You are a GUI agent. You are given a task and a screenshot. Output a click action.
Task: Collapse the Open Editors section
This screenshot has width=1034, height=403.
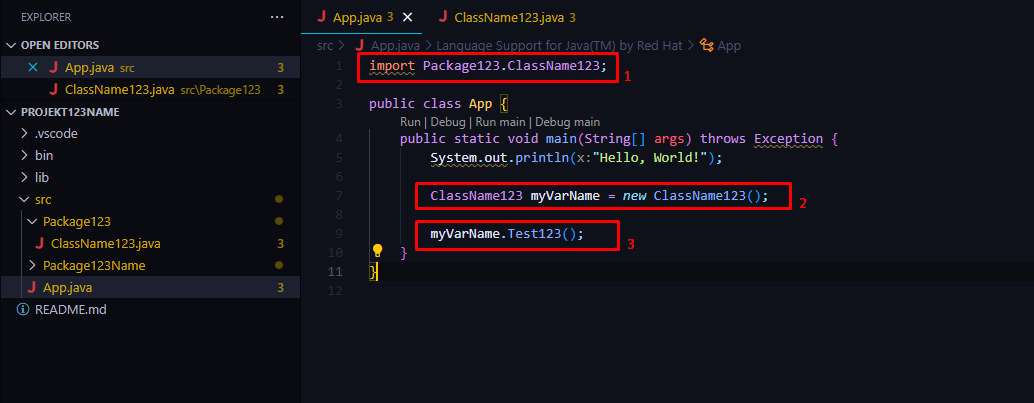(x=12, y=45)
